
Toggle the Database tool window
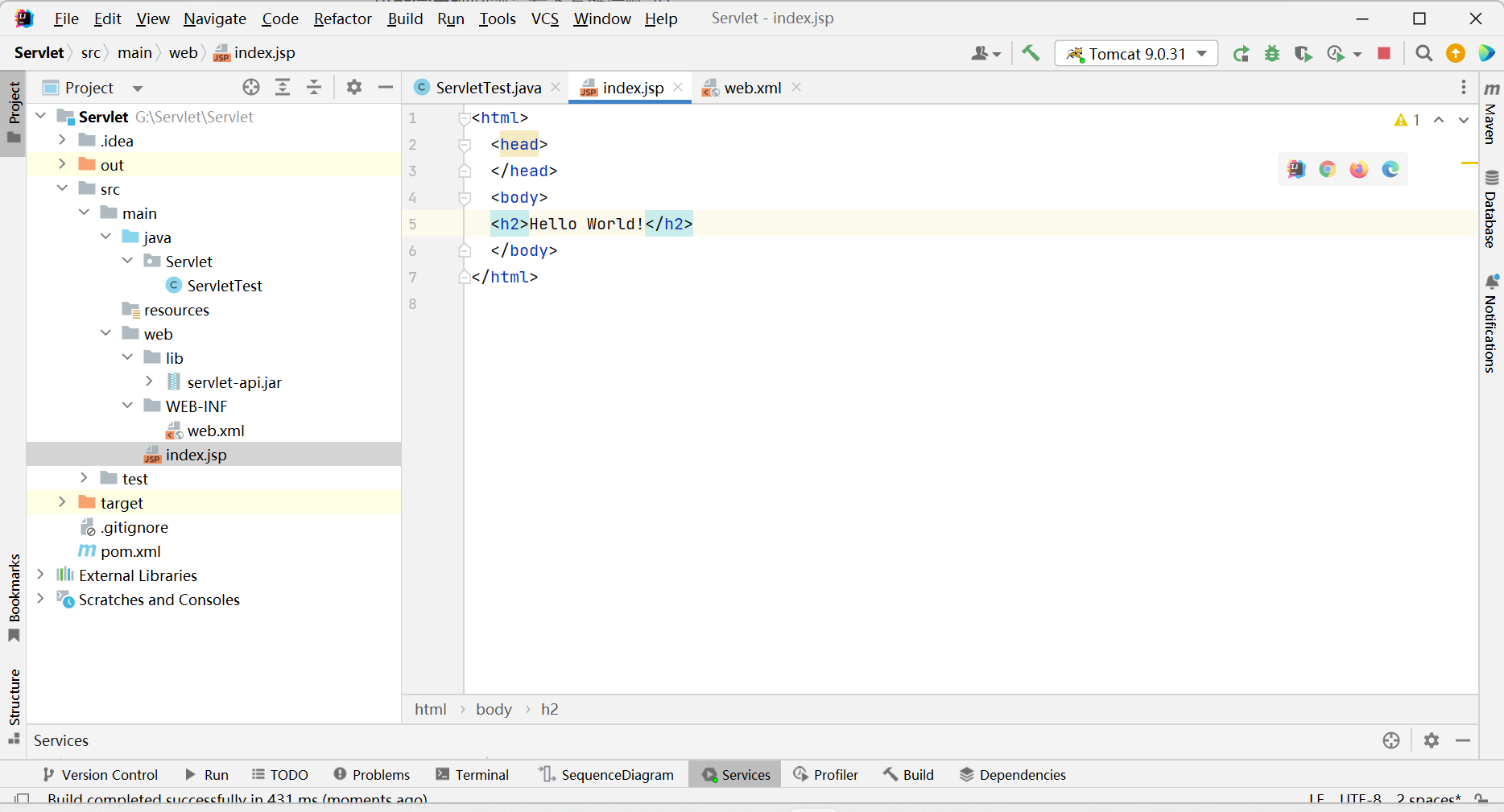(x=1491, y=209)
